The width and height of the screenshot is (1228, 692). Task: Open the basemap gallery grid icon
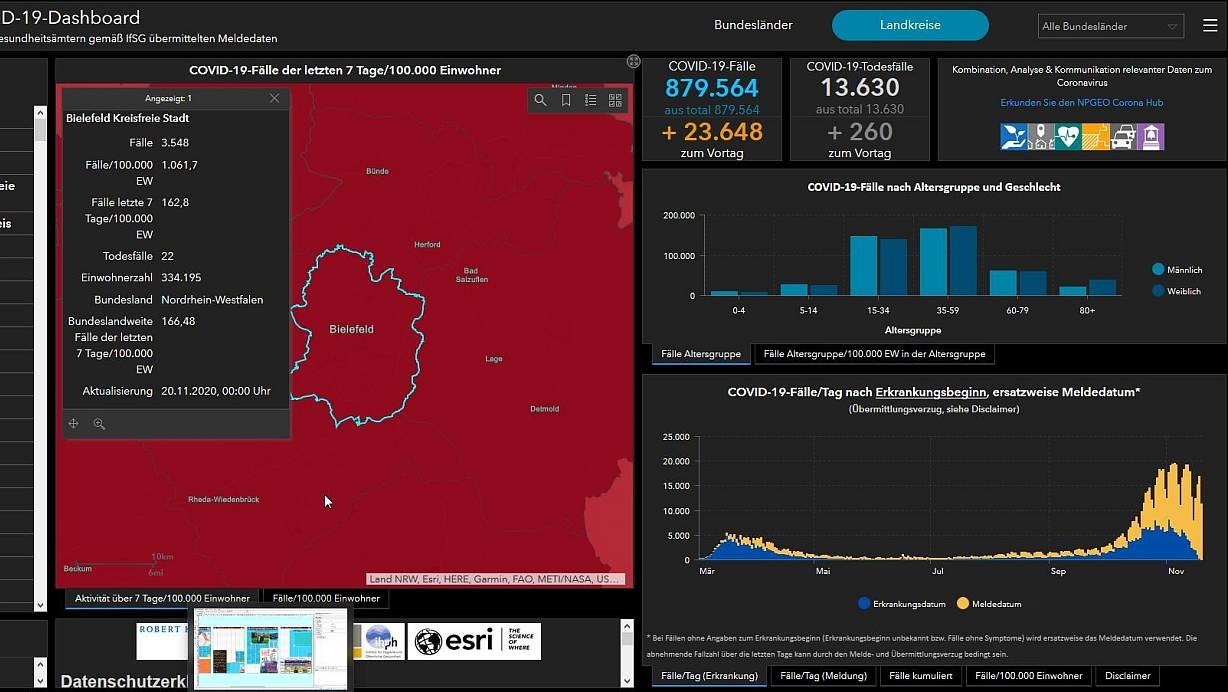click(x=615, y=100)
